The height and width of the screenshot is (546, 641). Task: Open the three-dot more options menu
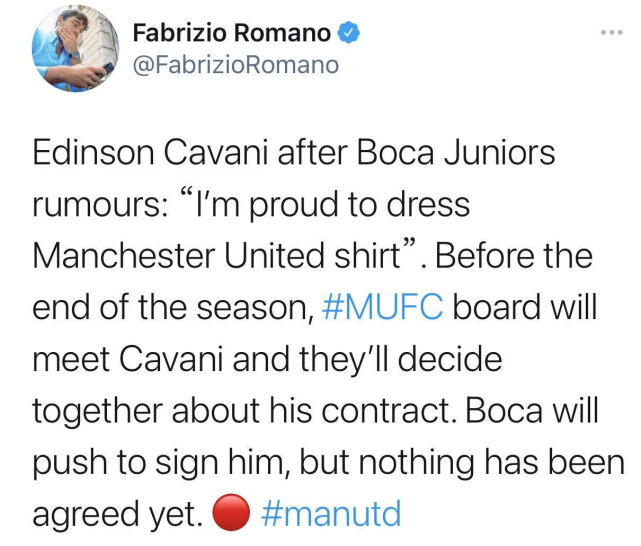tap(611, 32)
